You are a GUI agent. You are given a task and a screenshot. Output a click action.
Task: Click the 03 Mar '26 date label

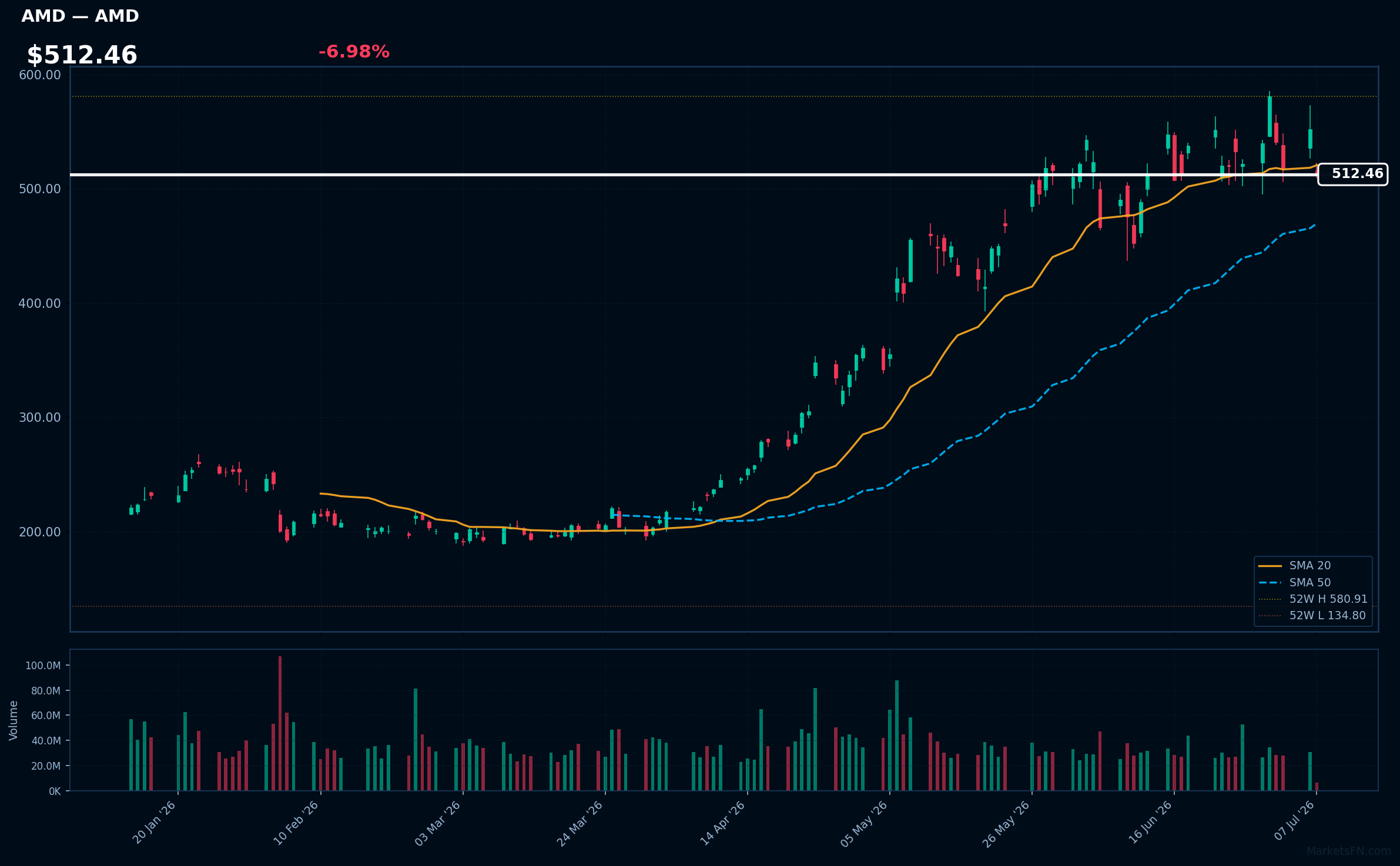click(438, 823)
